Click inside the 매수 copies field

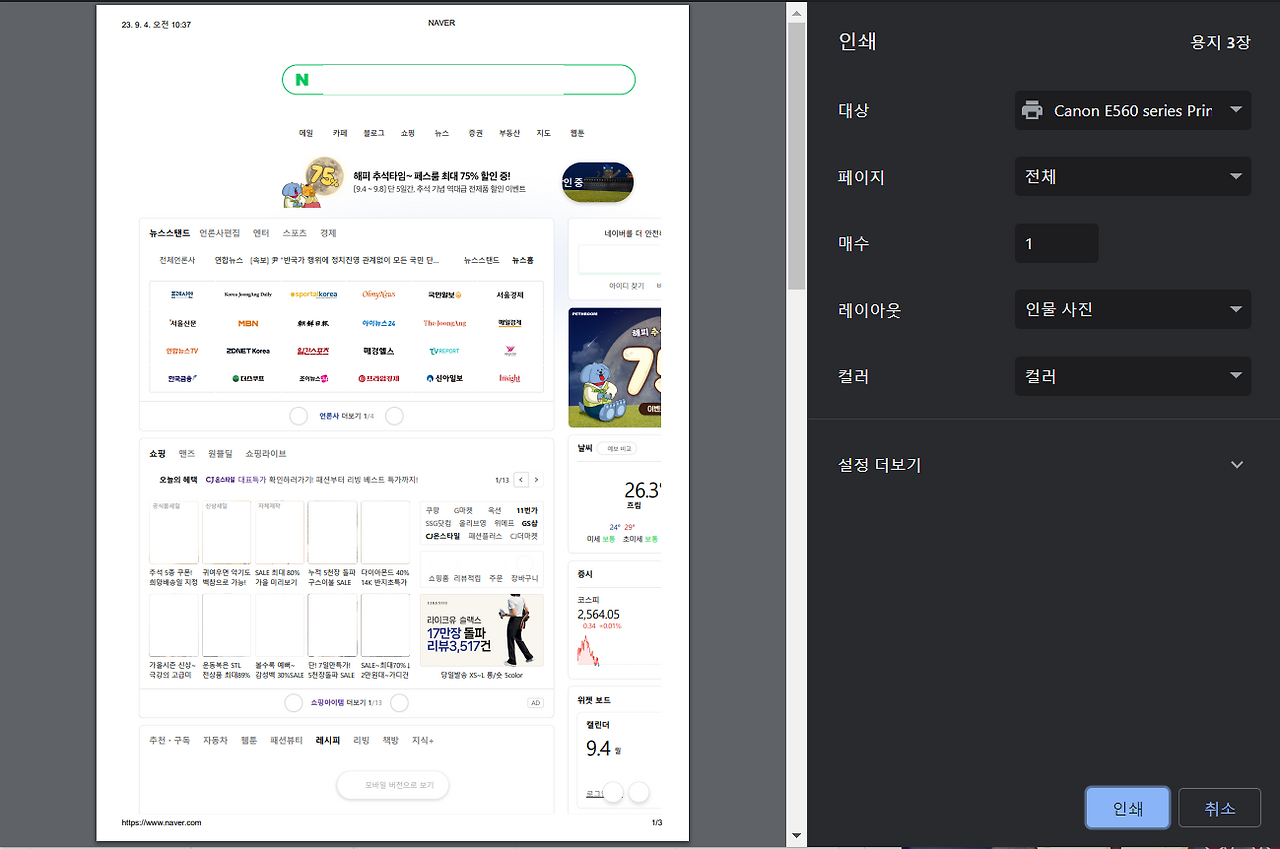pos(1056,243)
